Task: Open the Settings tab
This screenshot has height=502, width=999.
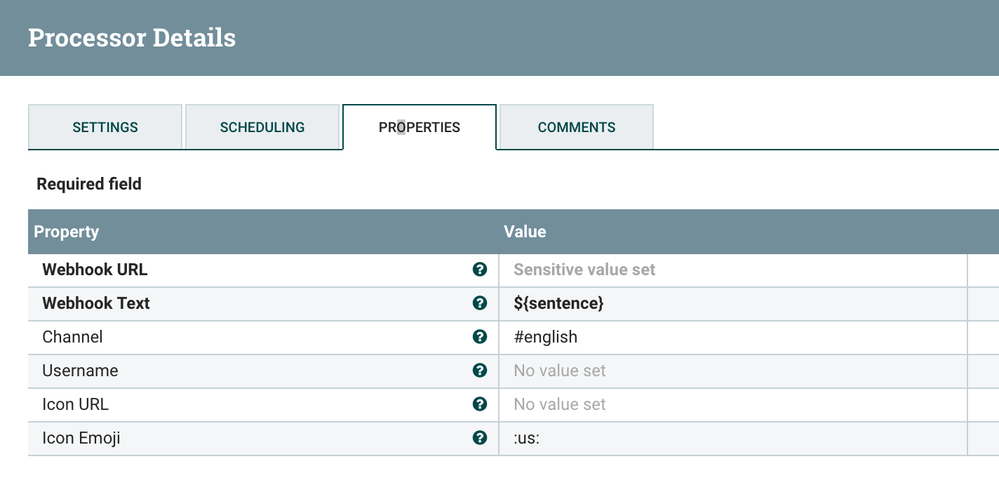Action: coord(105,127)
